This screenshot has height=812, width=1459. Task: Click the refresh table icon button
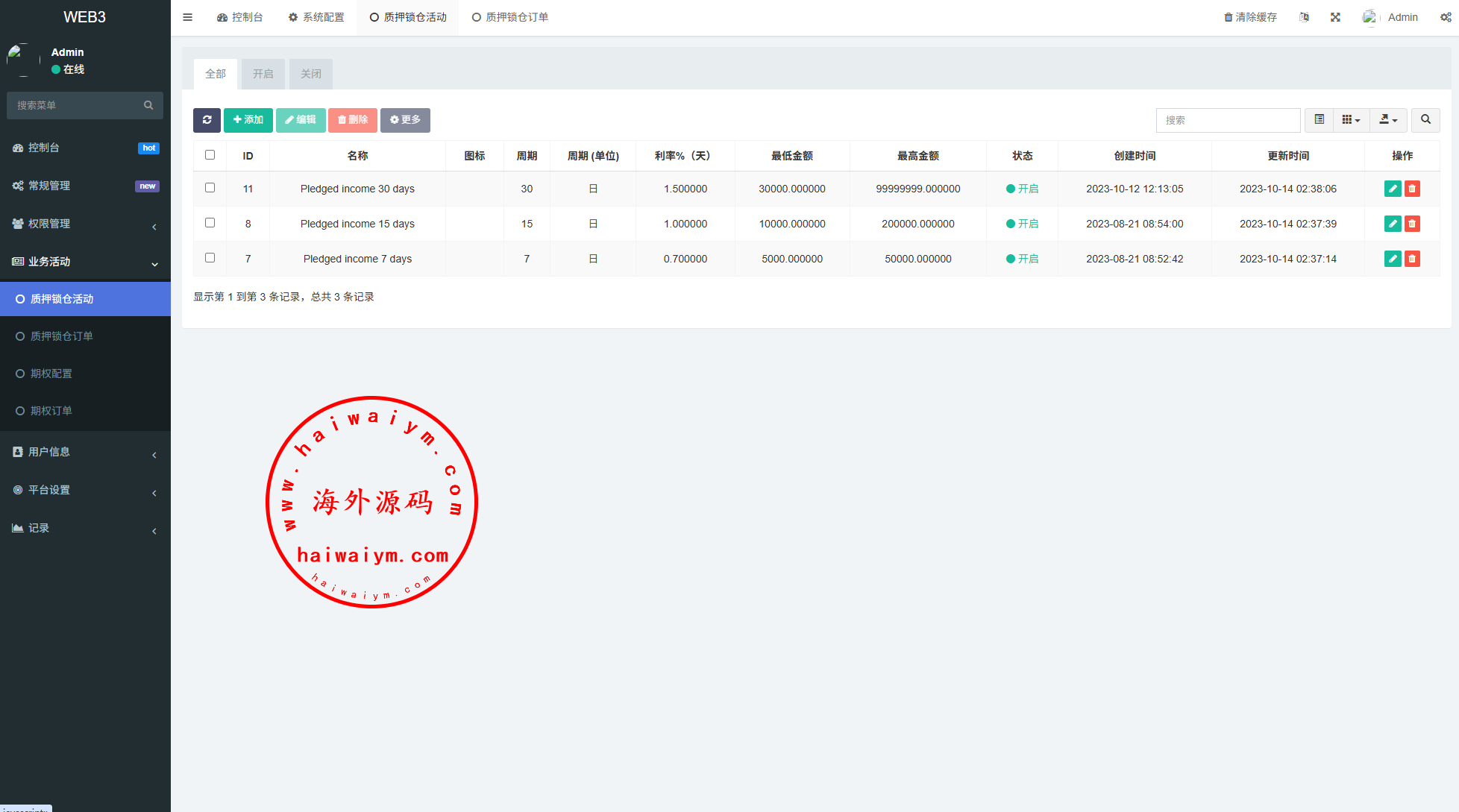207,120
